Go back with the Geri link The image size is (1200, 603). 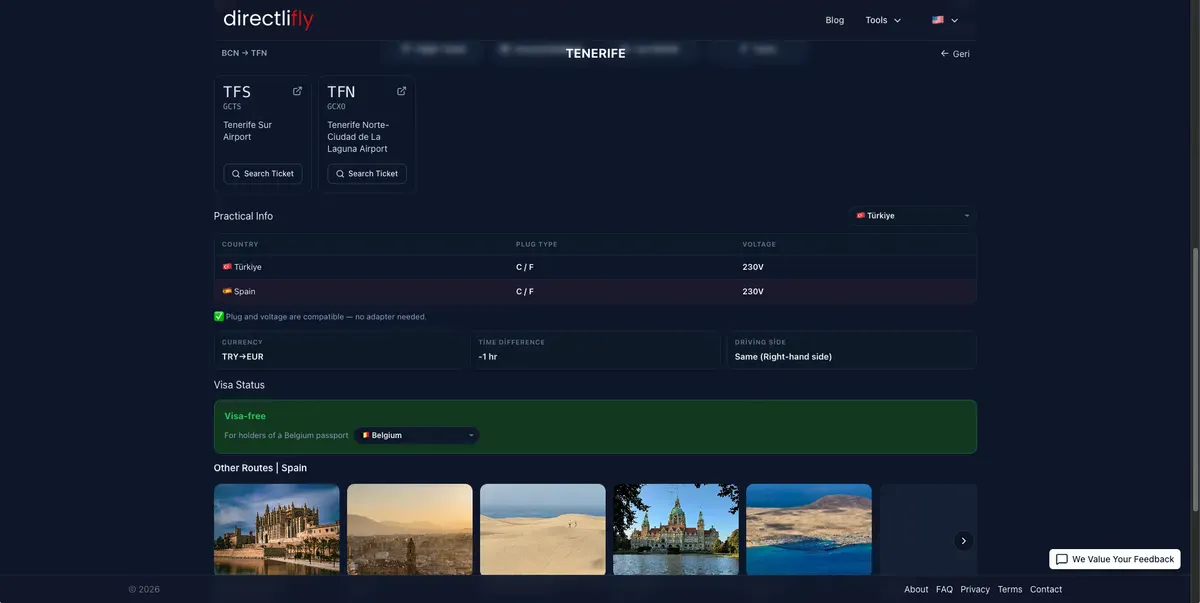pyautogui.click(x=955, y=54)
